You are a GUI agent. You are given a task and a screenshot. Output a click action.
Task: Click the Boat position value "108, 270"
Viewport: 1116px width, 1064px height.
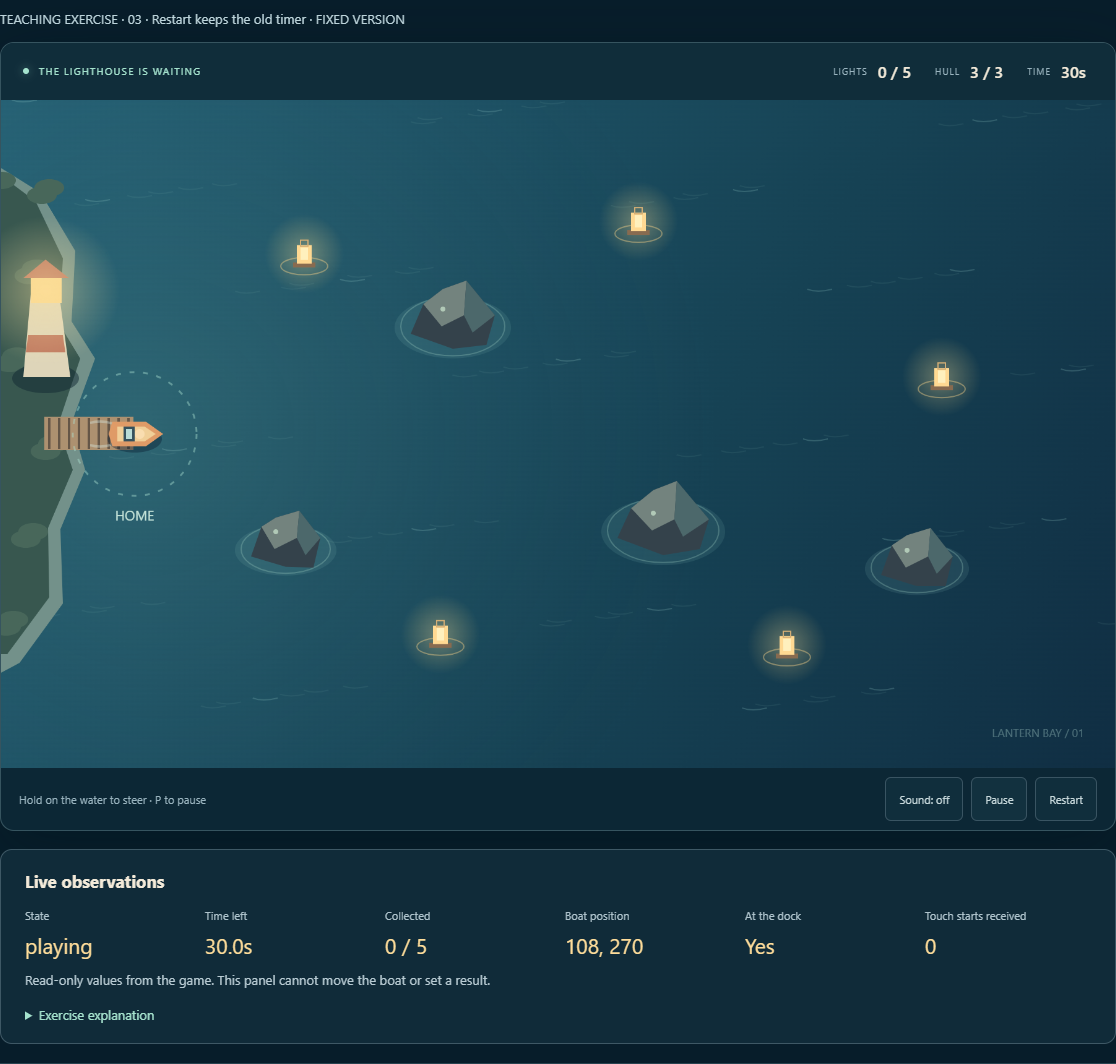coord(604,947)
